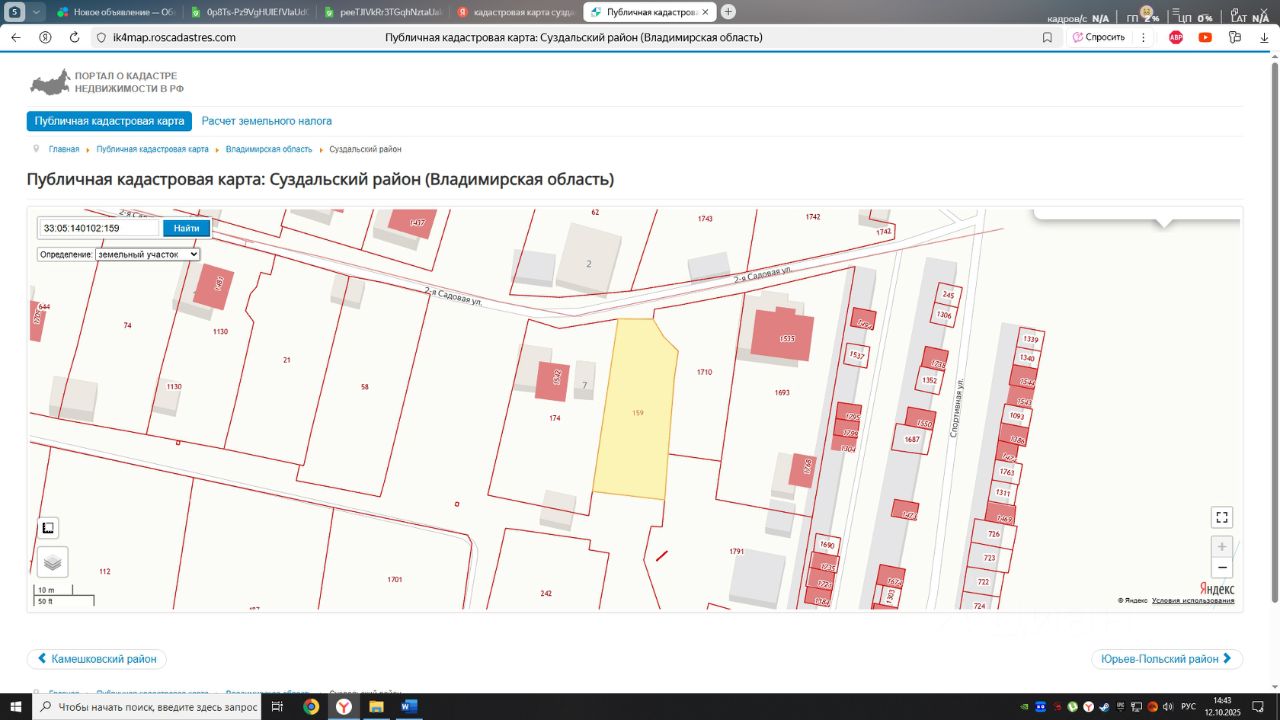
Task: Open the browser downloads panel
Action: tap(1264, 37)
